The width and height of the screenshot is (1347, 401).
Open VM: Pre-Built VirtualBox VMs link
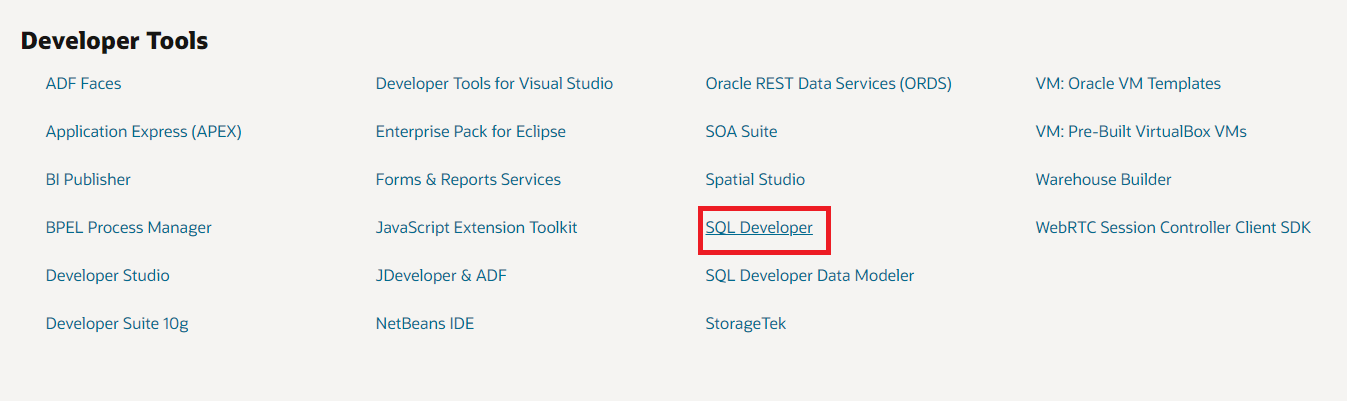pos(1141,132)
